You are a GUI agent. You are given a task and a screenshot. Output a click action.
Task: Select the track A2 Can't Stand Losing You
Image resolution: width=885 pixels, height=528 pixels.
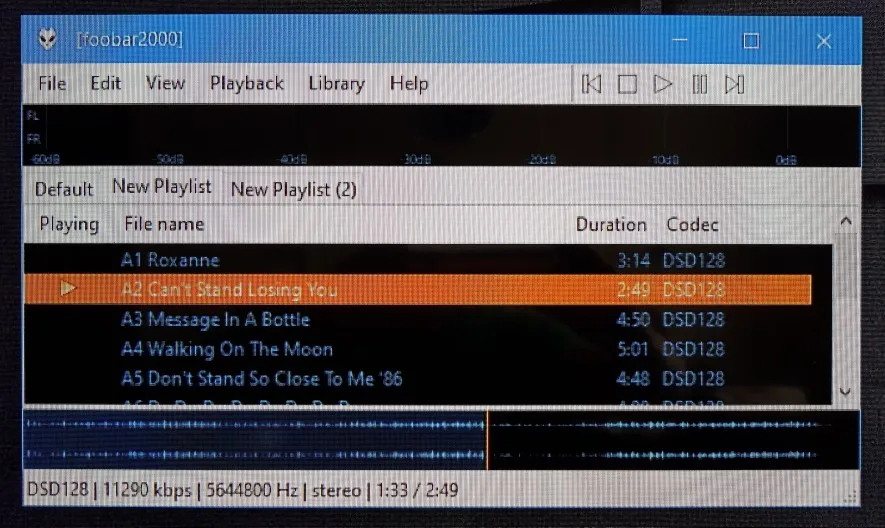(418, 290)
